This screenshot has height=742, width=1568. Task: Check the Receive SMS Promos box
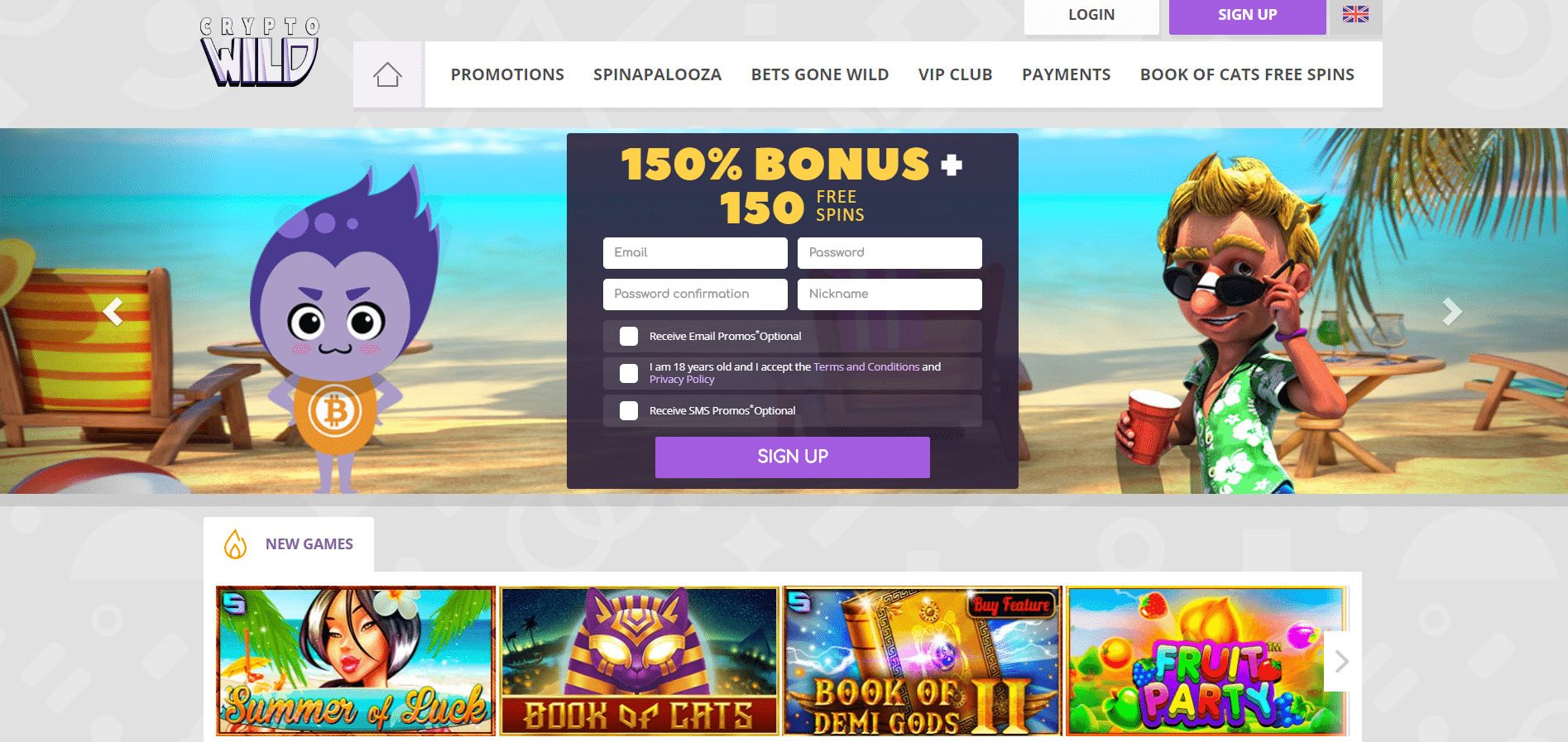pos(629,410)
